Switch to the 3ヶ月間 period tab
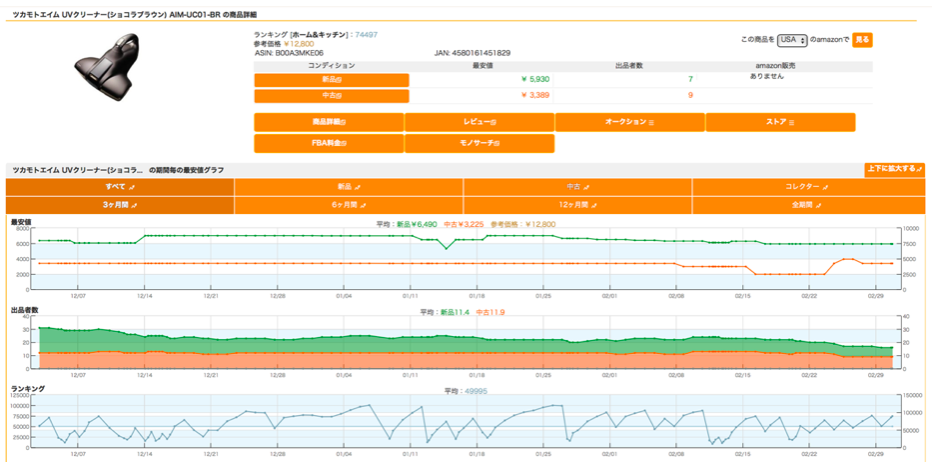 point(119,205)
